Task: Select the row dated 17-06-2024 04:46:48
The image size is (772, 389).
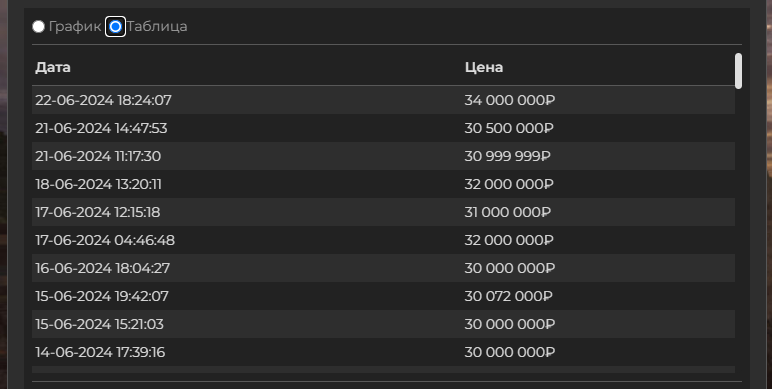Action: pyautogui.click(x=384, y=241)
